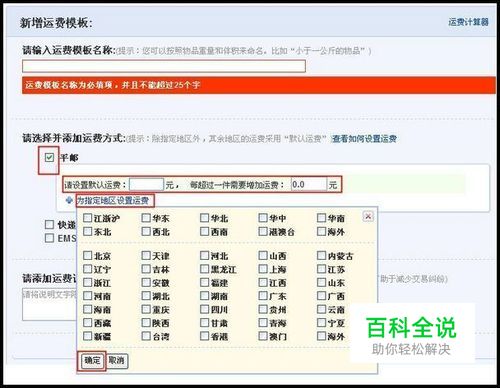Tick the 河南 checkbox
The image size is (500, 388).
click(x=87, y=296)
